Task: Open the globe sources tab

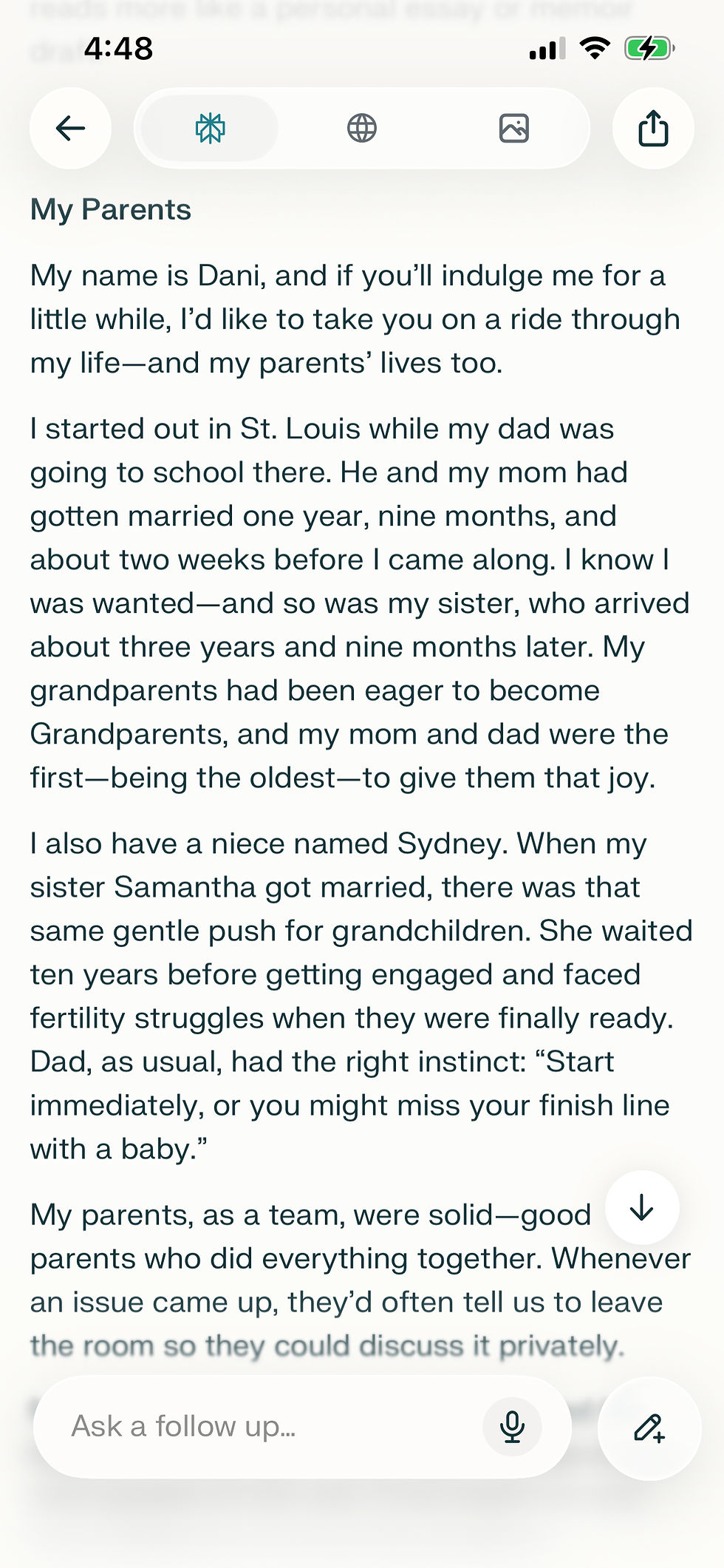Action: pos(362,129)
